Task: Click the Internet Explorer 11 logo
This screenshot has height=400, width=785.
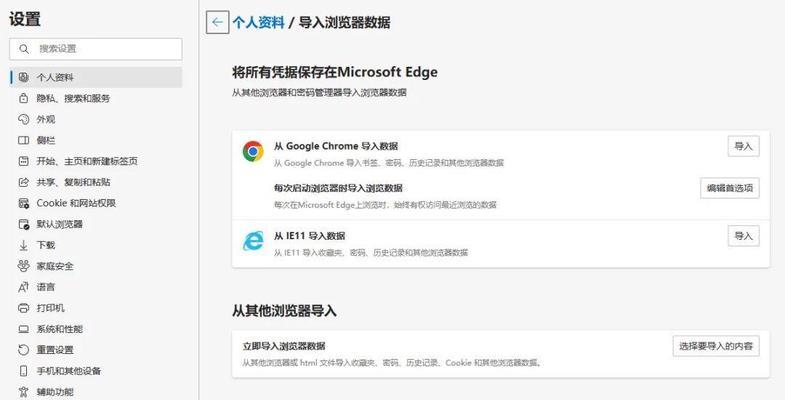Action: point(253,241)
